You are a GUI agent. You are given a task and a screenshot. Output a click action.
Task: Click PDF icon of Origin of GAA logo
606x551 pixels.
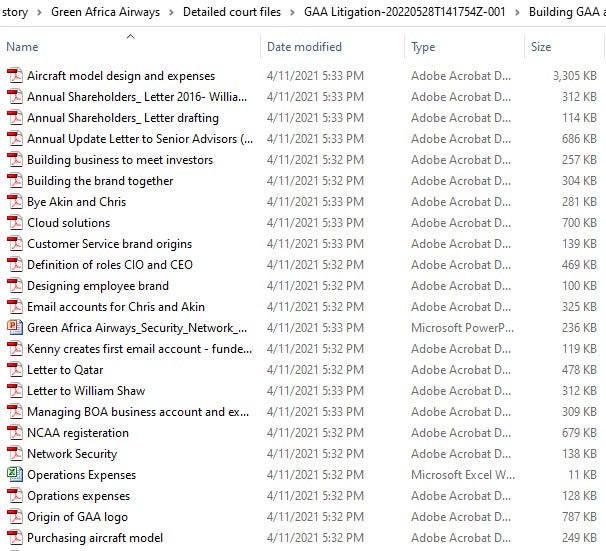click(x=15, y=517)
